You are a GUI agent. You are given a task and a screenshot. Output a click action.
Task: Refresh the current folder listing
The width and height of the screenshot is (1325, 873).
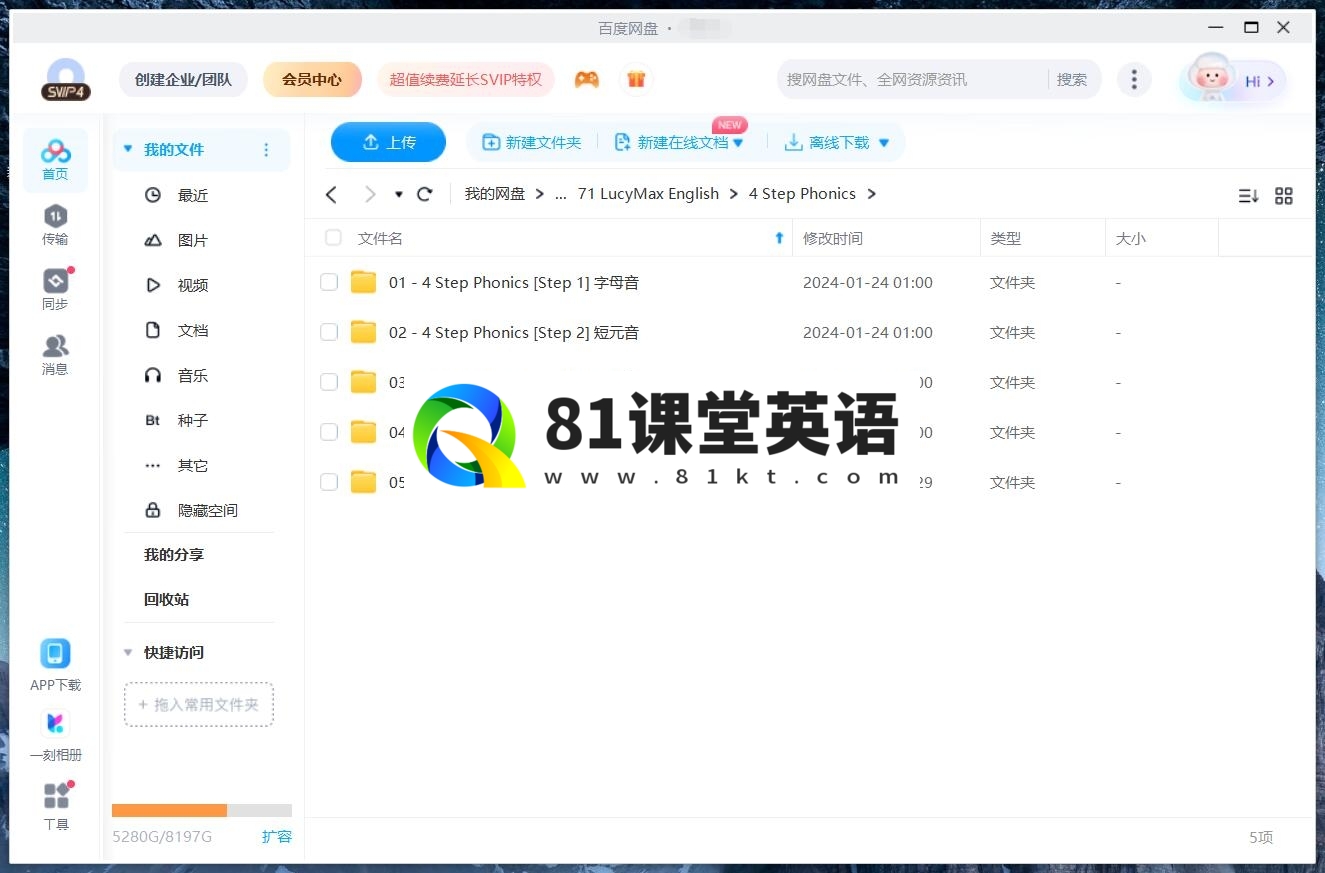pyautogui.click(x=425, y=194)
